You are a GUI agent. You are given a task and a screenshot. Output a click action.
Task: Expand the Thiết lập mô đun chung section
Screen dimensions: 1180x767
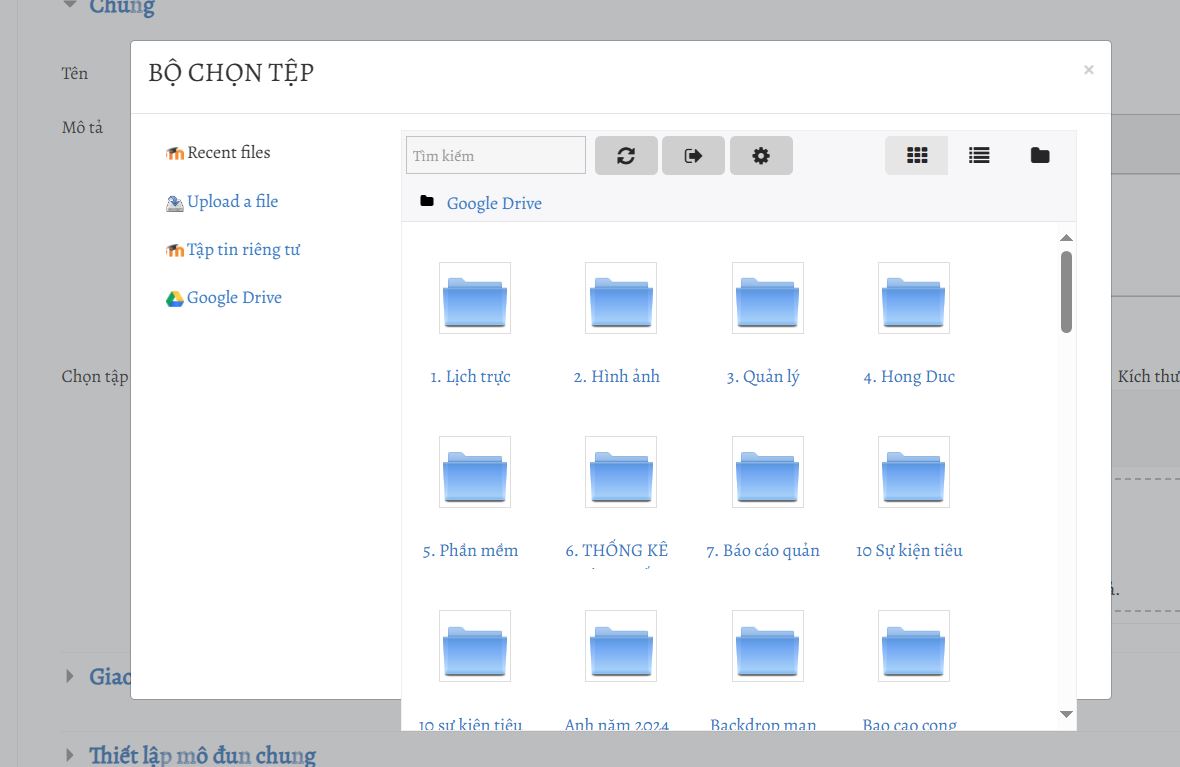[x=202, y=755]
